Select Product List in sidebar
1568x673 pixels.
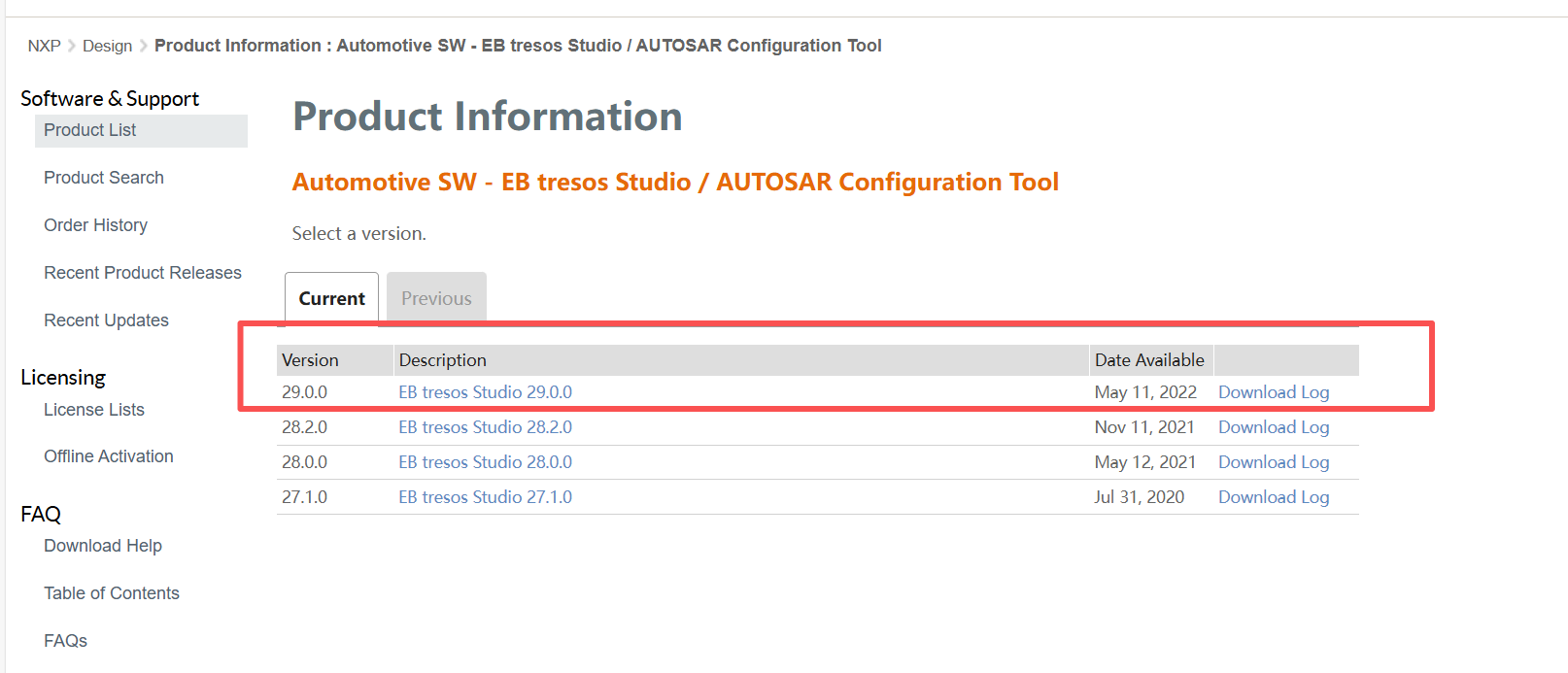[141, 131]
